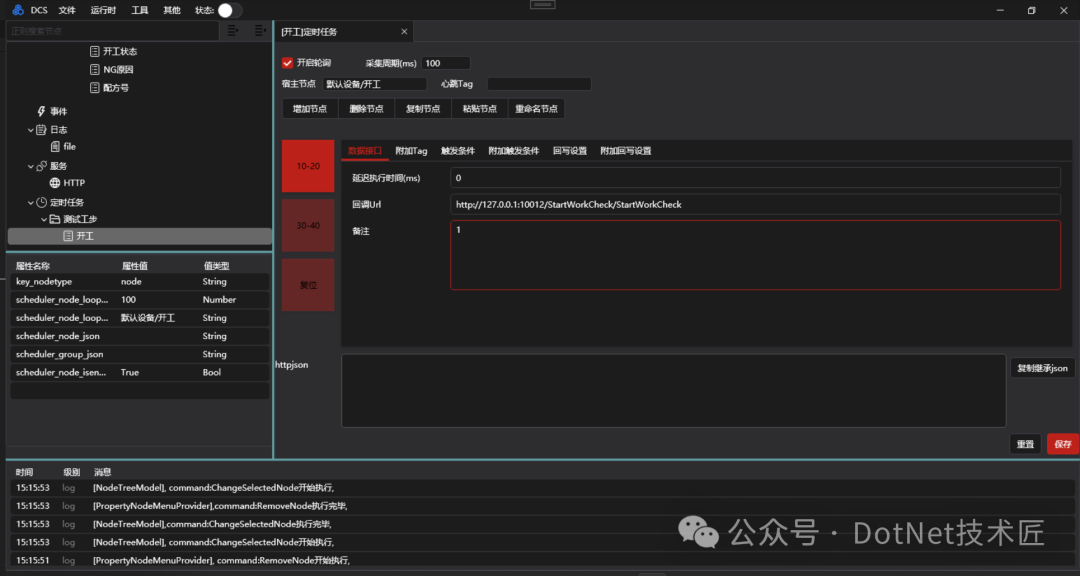
Task: Collapse the 日志 tree node
Action: click(30, 130)
